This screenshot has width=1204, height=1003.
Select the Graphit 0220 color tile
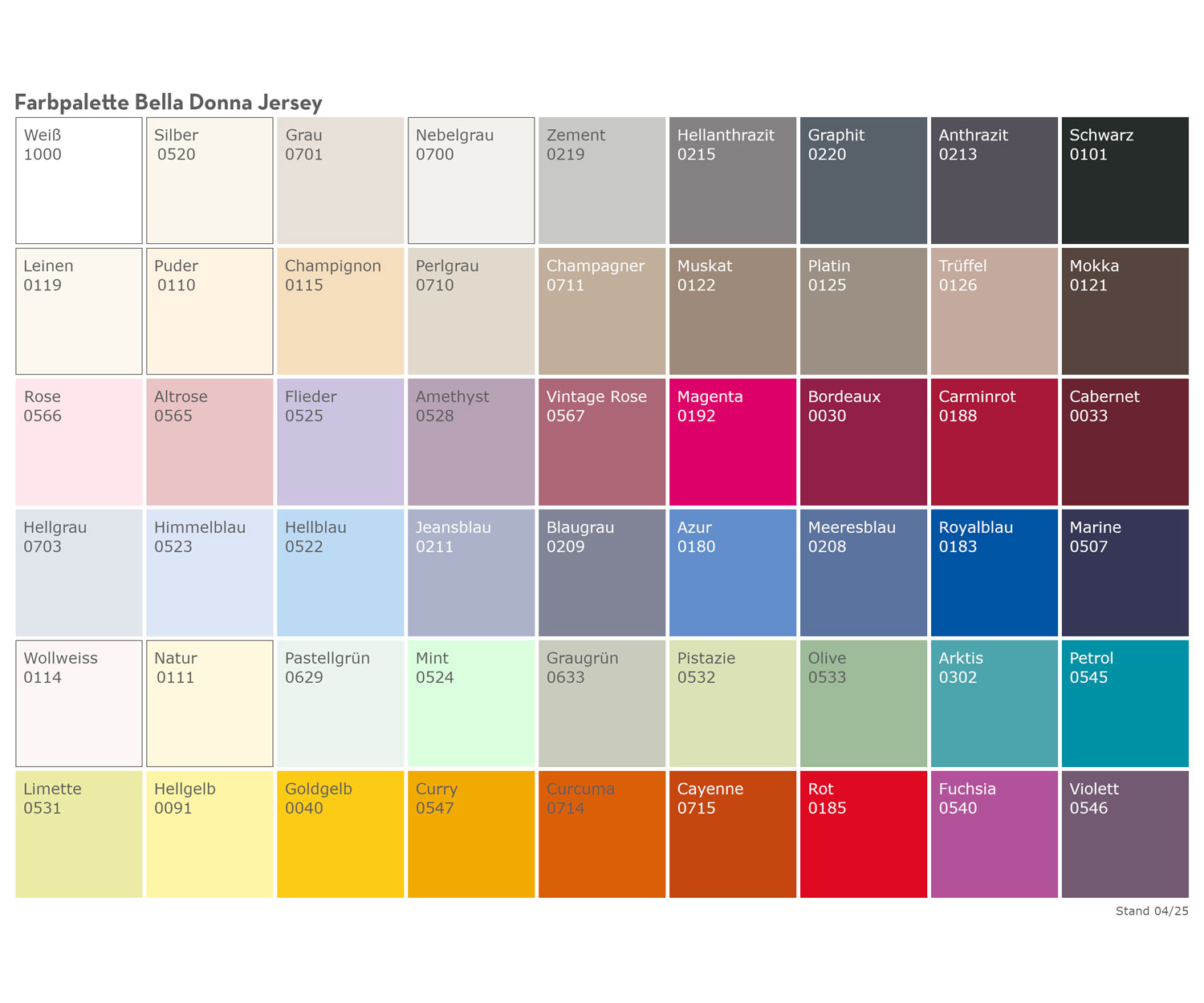(x=863, y=181)
